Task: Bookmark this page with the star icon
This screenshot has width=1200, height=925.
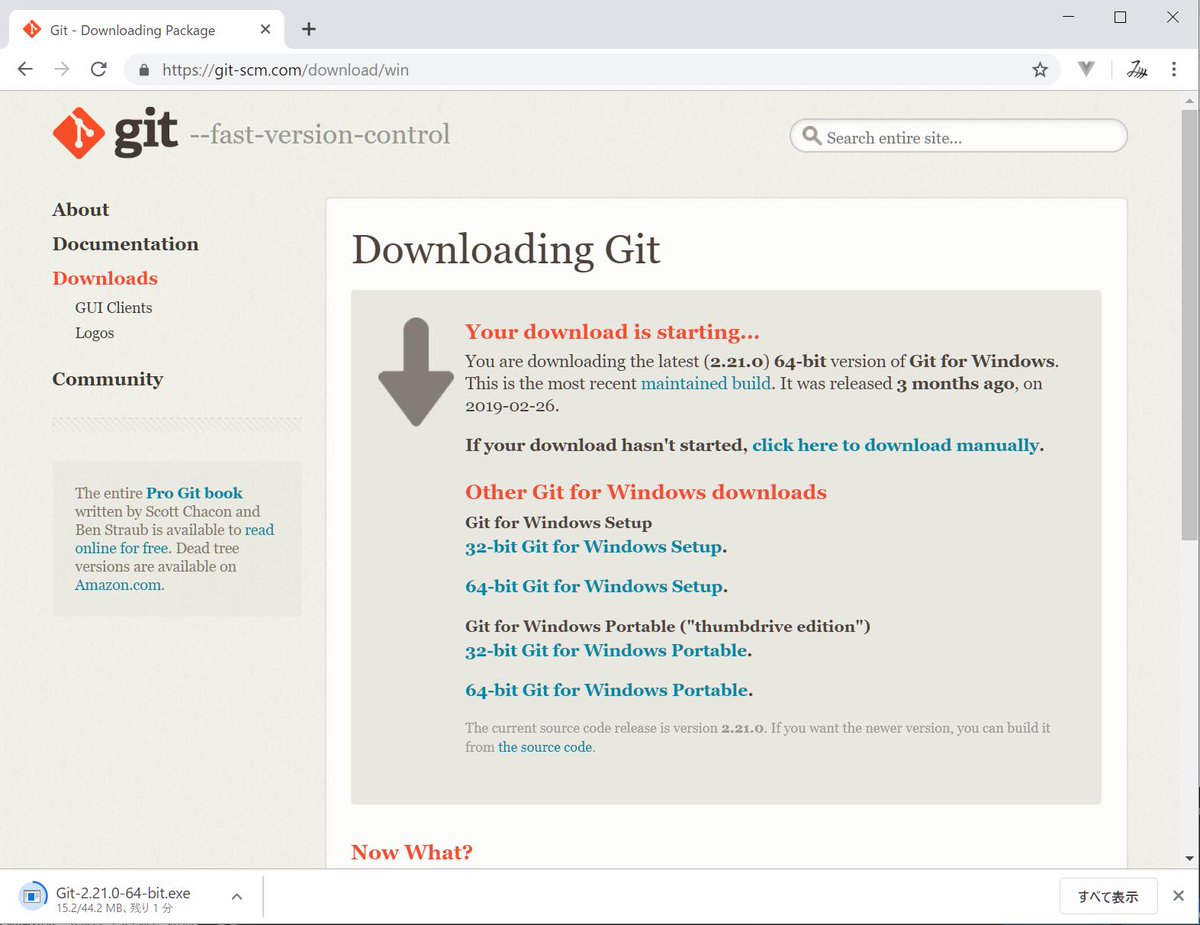Action: (1040, 70)
